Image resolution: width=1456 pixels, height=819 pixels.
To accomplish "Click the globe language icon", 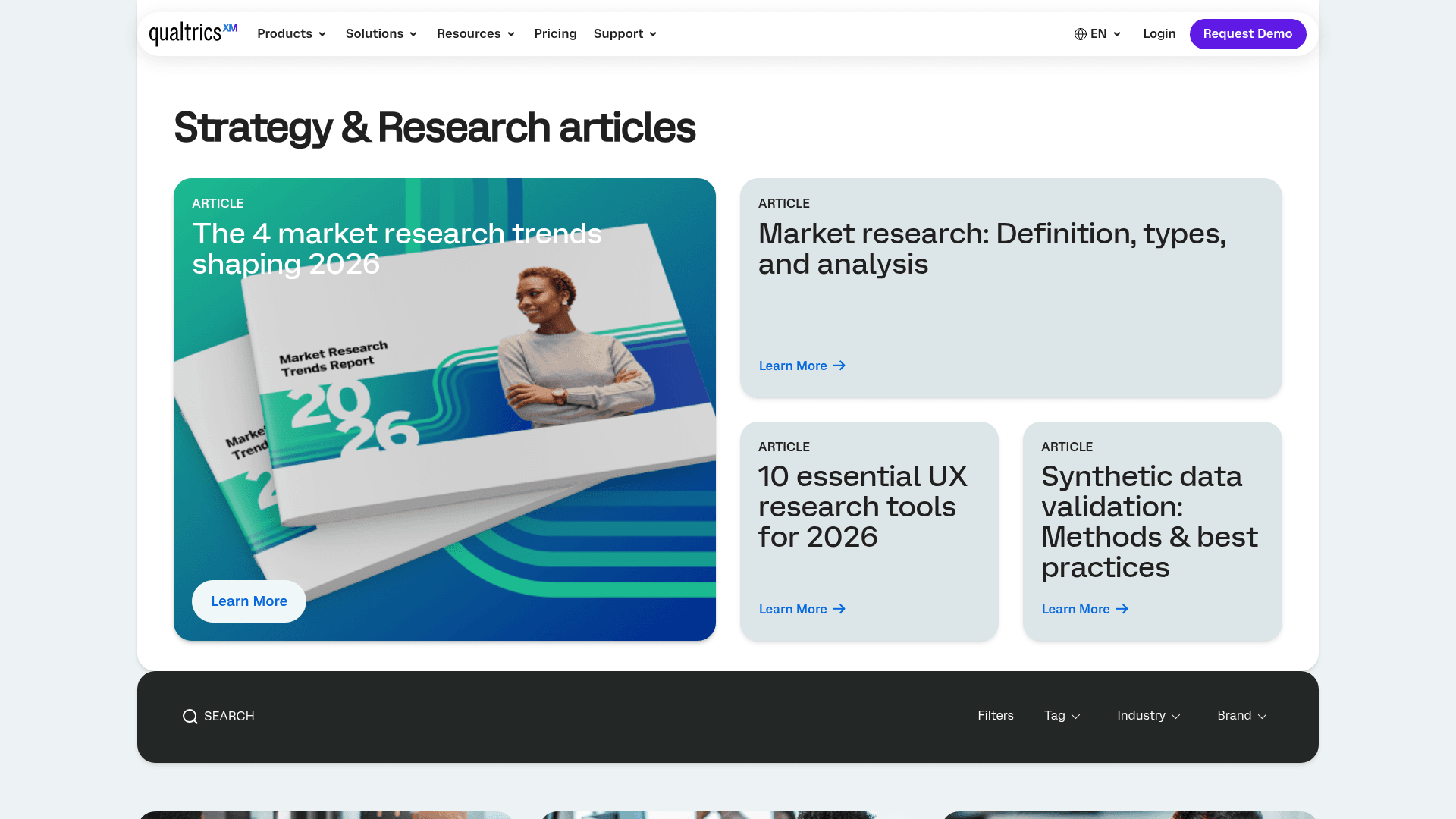I will (x=1081, y=34).
